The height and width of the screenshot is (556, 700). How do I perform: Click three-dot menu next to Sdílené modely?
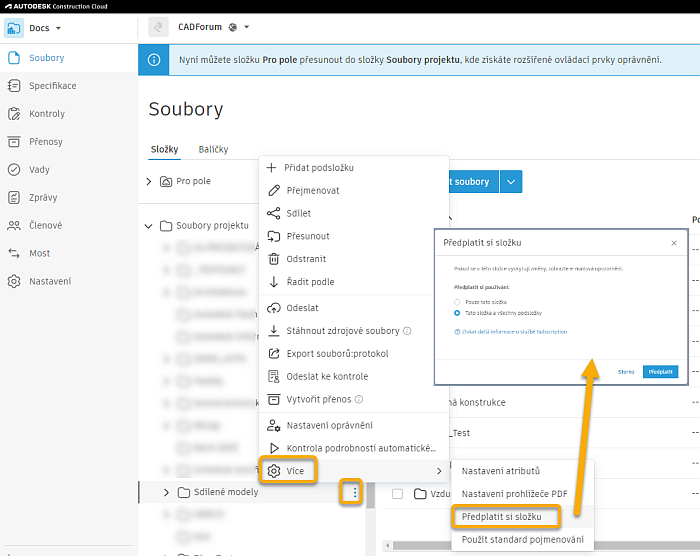(x=354, y=493)
